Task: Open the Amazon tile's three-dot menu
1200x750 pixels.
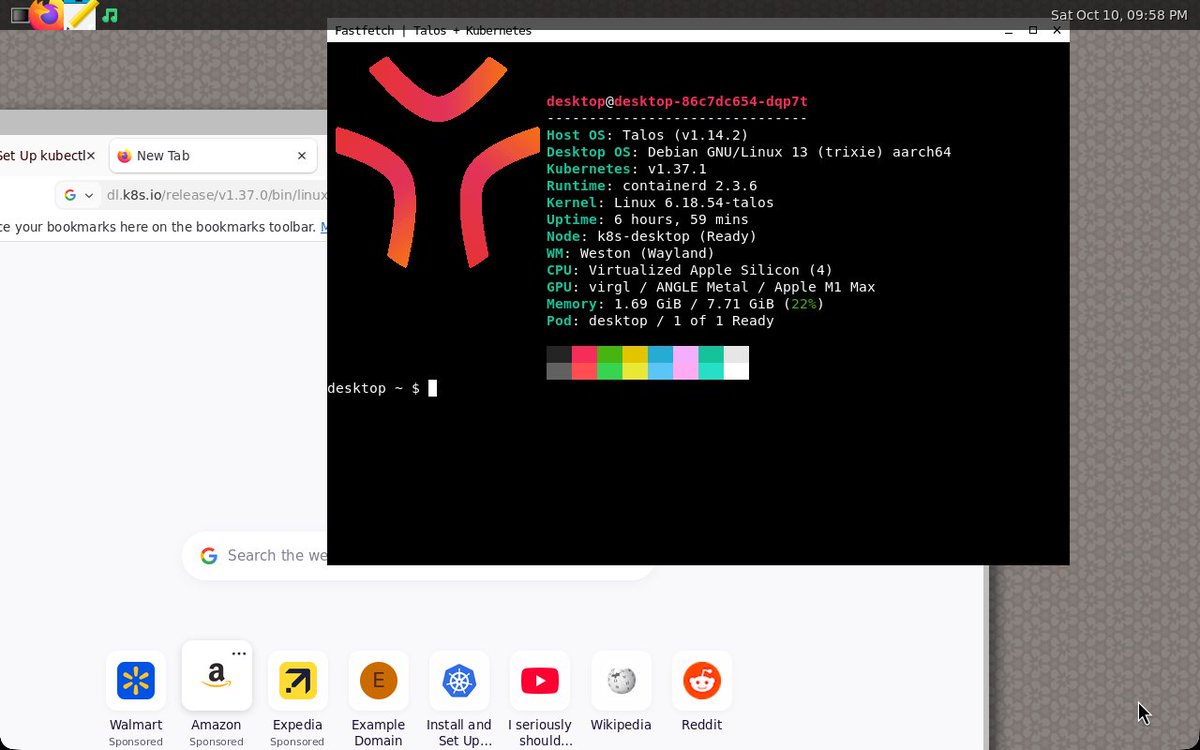Action: 238,653
